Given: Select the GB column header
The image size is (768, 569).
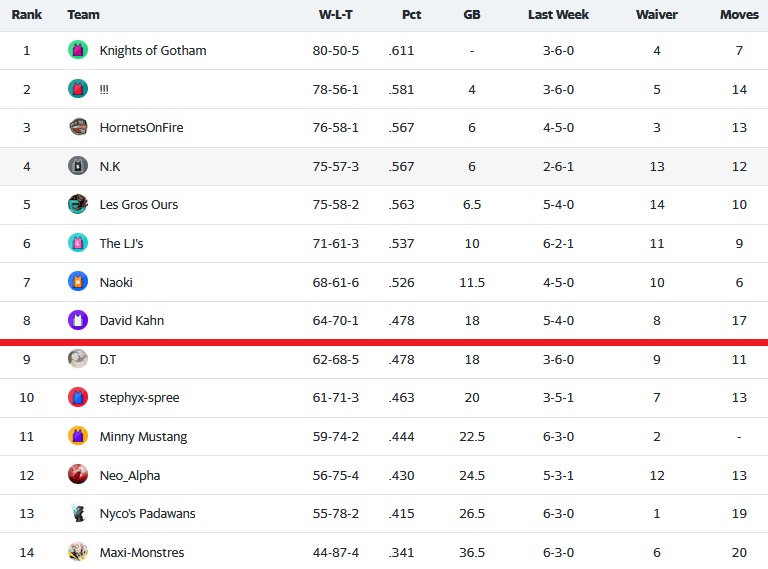Looking at the screenshot, I should [x=472, y=15].
